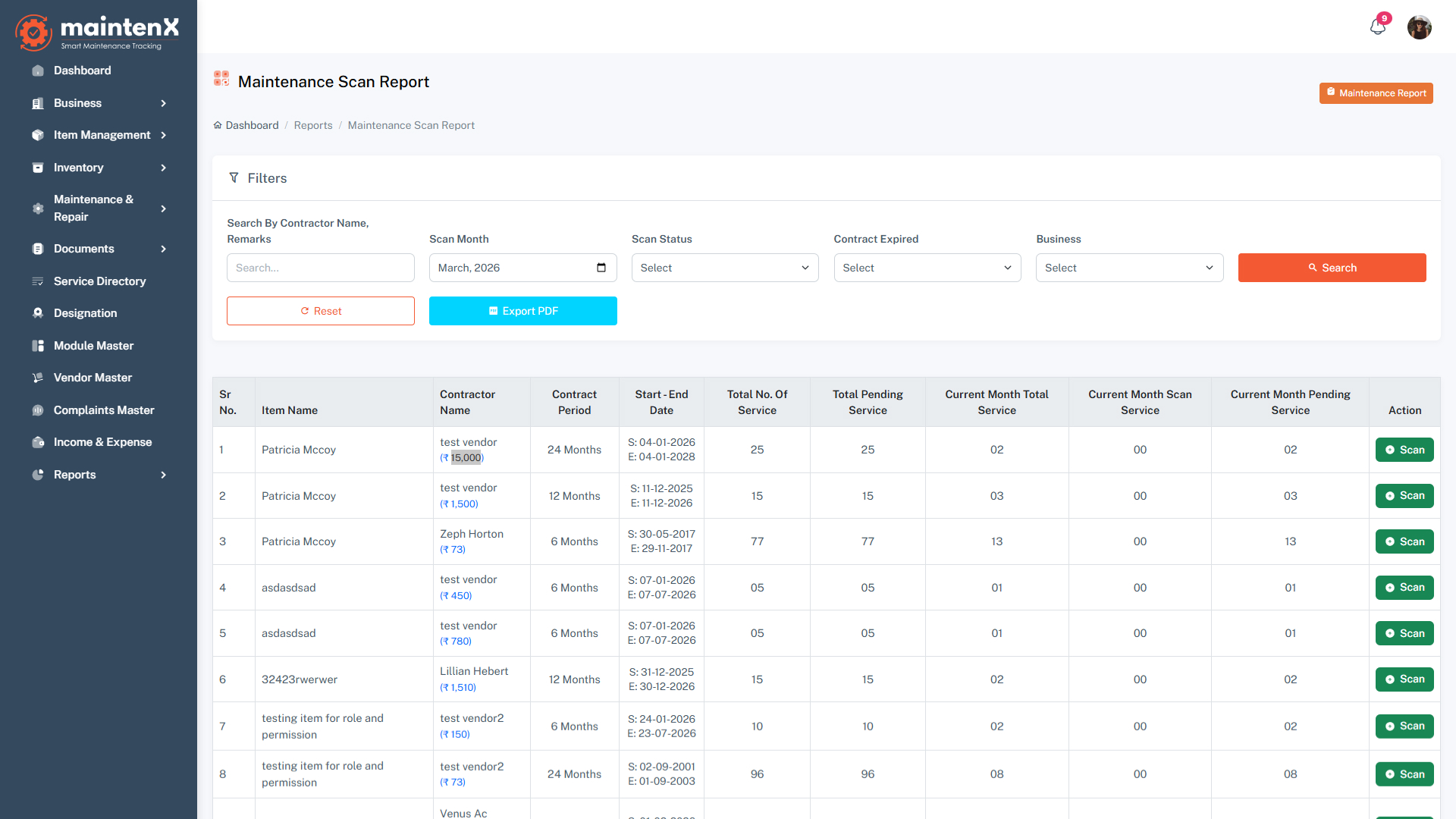
Task: Click the Filters funnel icon
Action: point(234,177)
